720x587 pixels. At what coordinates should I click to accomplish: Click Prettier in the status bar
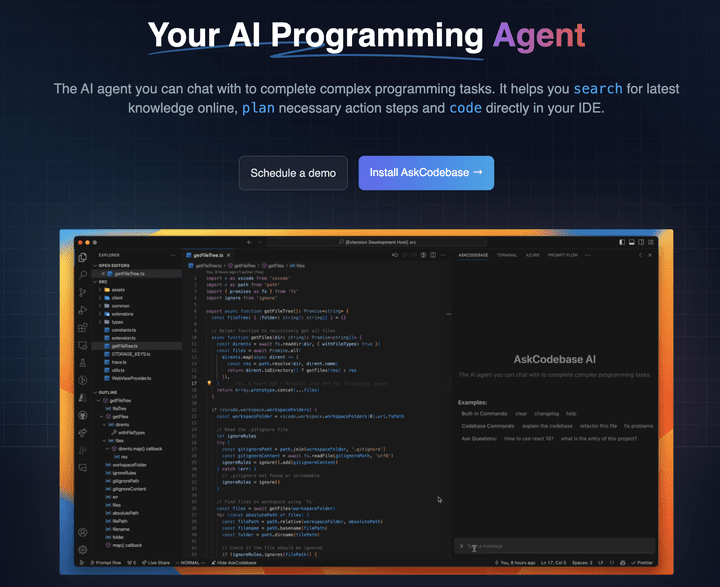[x=641, y=562]
